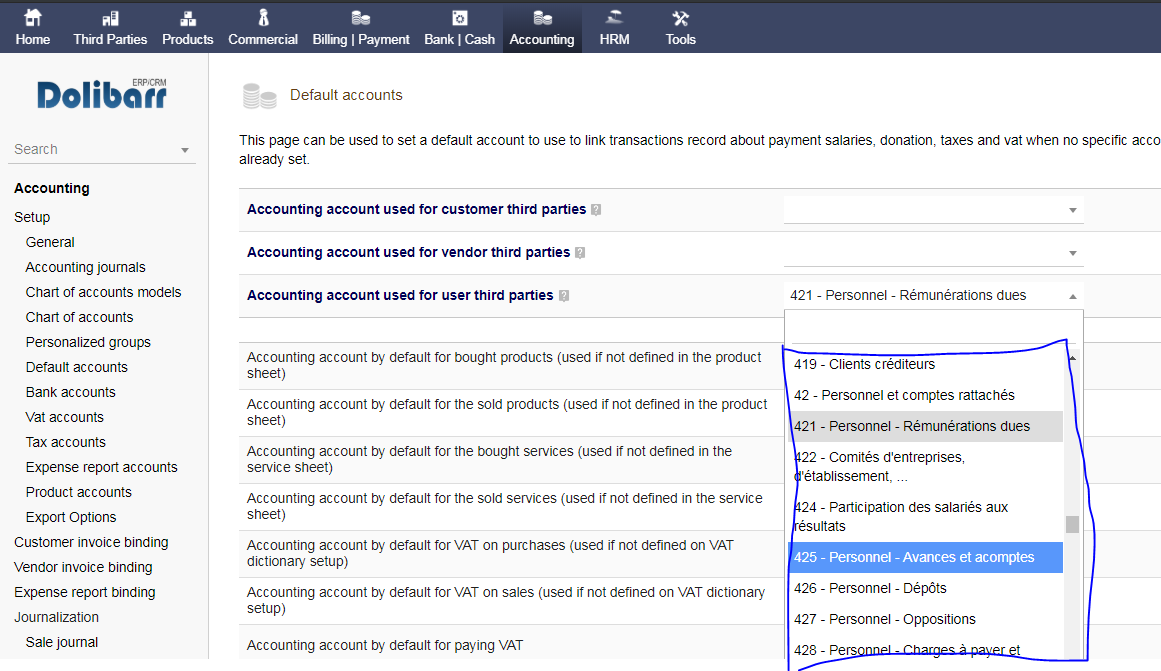Open Chart of accounts sidebar link
The height and width of the screenshot is (671, 1161).
point(79,317)
